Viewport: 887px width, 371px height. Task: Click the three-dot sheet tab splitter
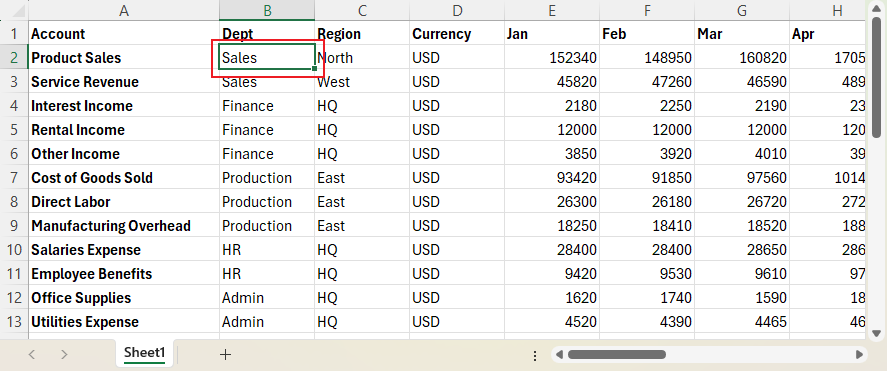(x=535, y=355)
